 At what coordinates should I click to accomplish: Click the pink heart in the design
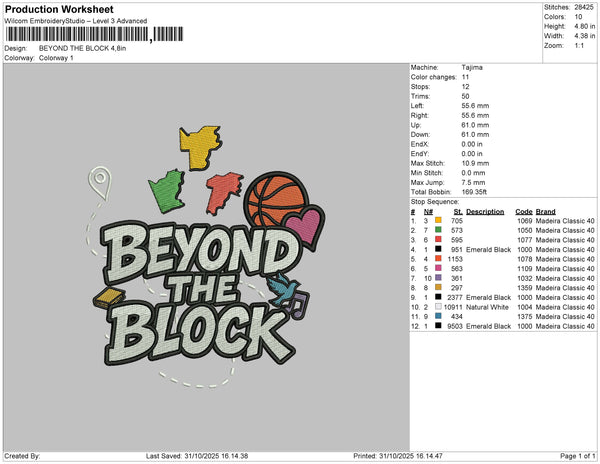tap(305, 227)
